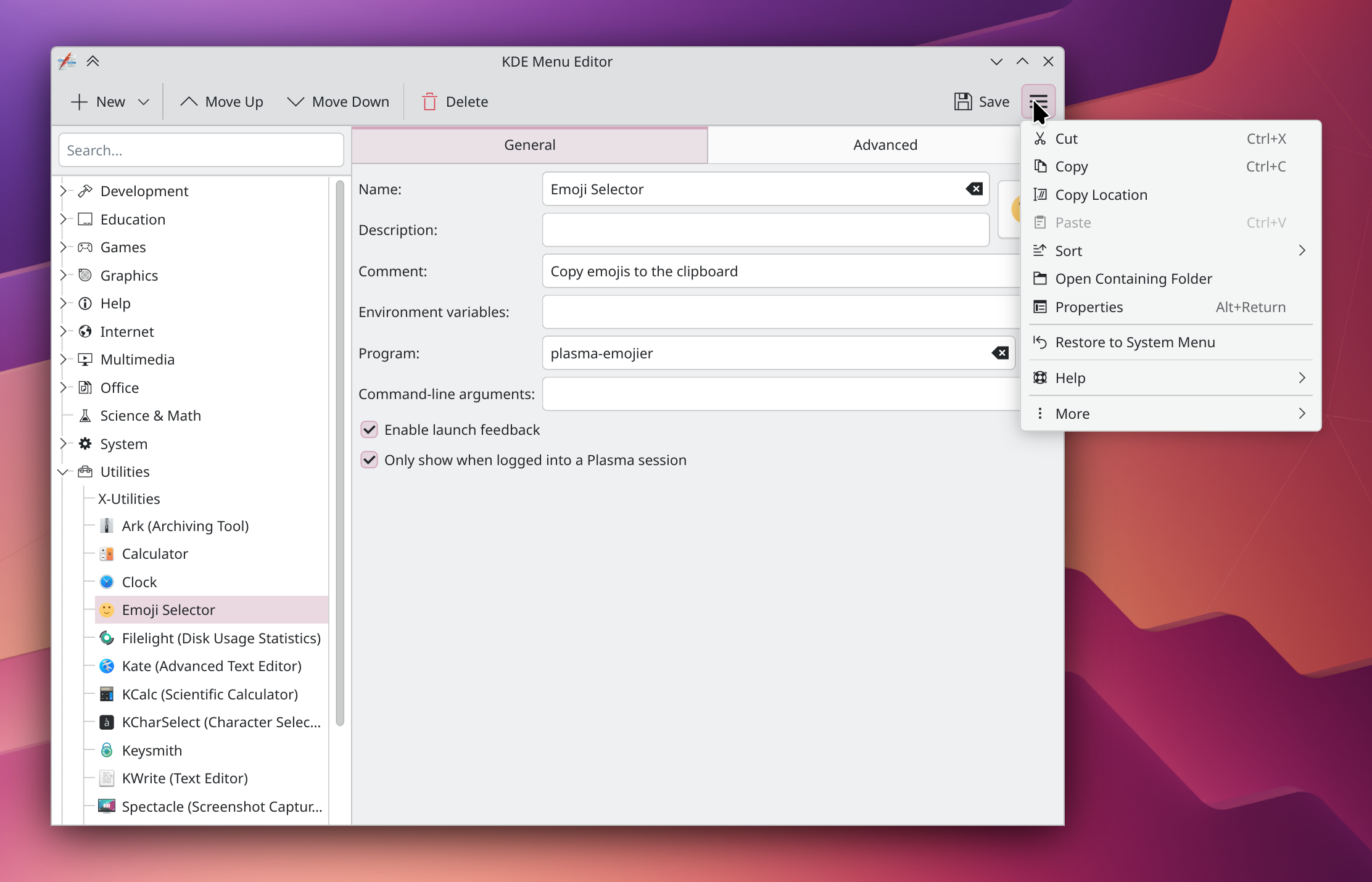Click the Move Up button
Viewport: 1372px width, 882px height.
(222, 102)
